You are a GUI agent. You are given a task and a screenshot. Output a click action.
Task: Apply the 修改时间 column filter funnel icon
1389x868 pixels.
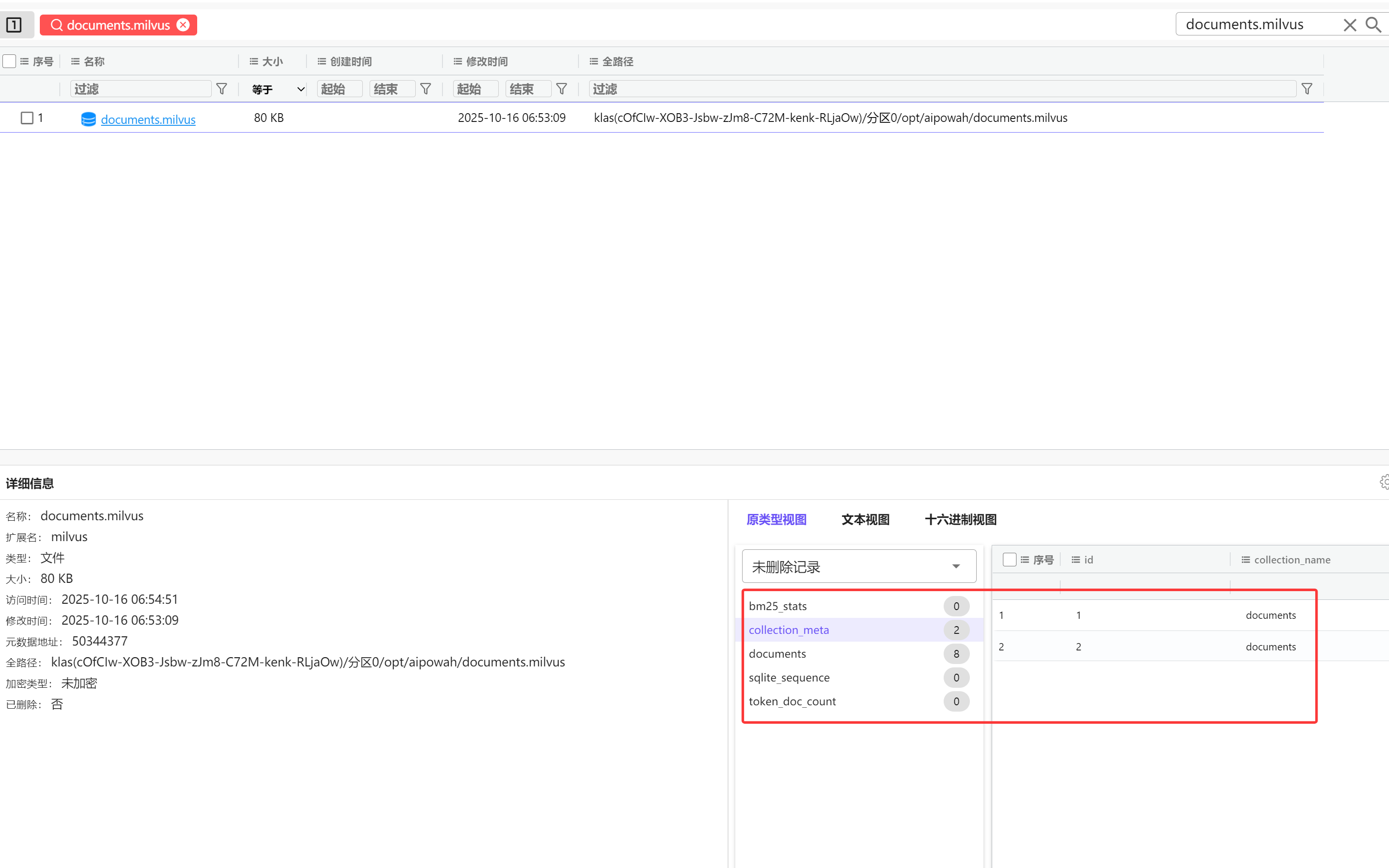[562, 89]
